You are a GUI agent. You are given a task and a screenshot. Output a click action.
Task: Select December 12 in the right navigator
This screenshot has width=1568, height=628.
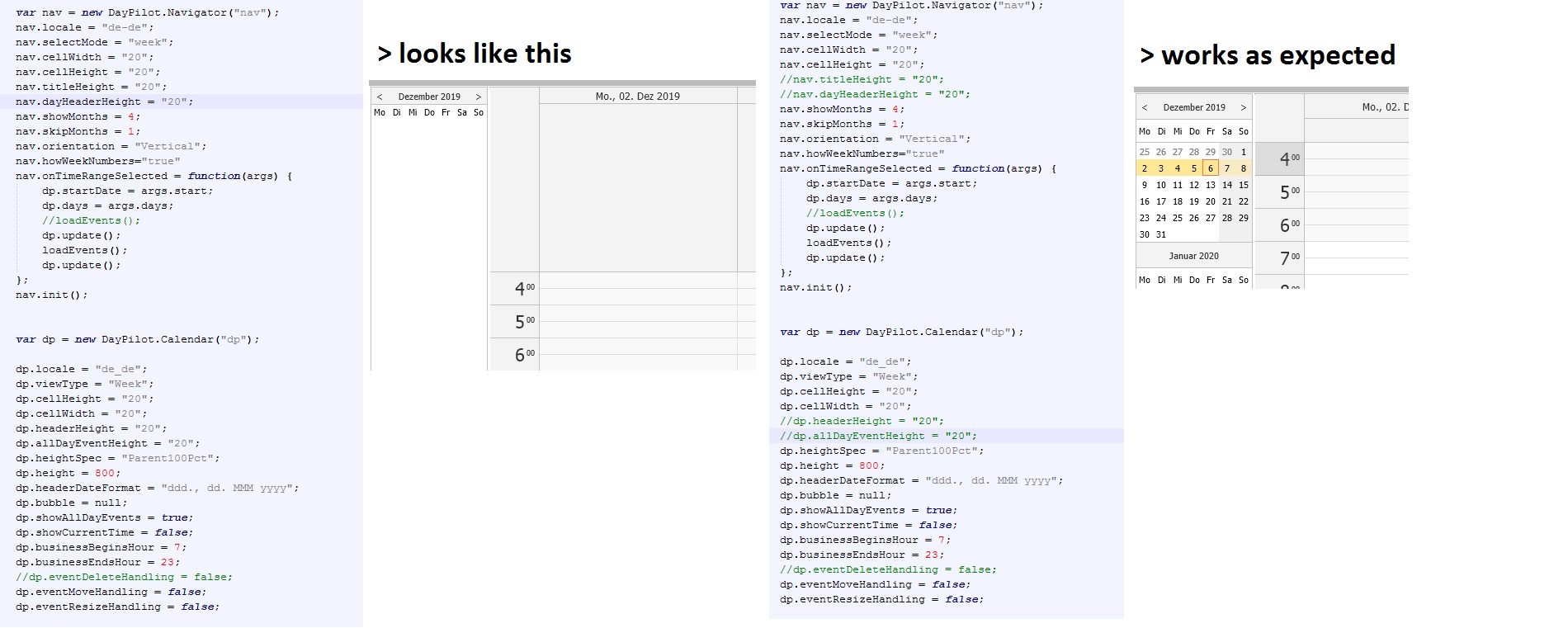[1194, 185]
